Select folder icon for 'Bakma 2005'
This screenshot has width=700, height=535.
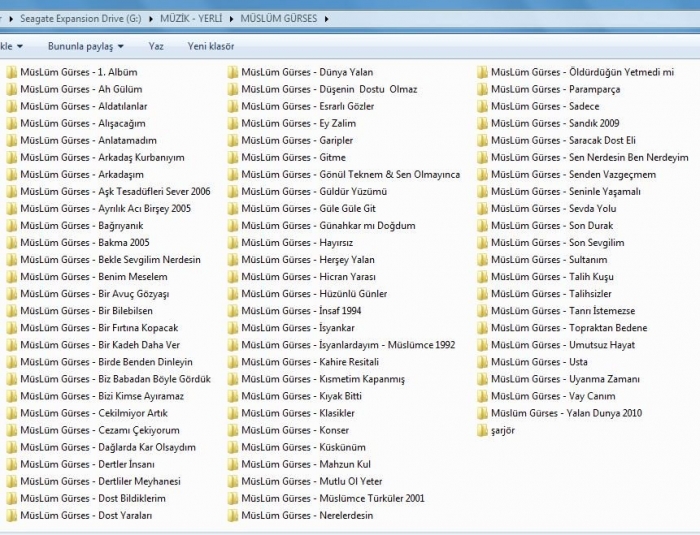(x=12, y=243)
